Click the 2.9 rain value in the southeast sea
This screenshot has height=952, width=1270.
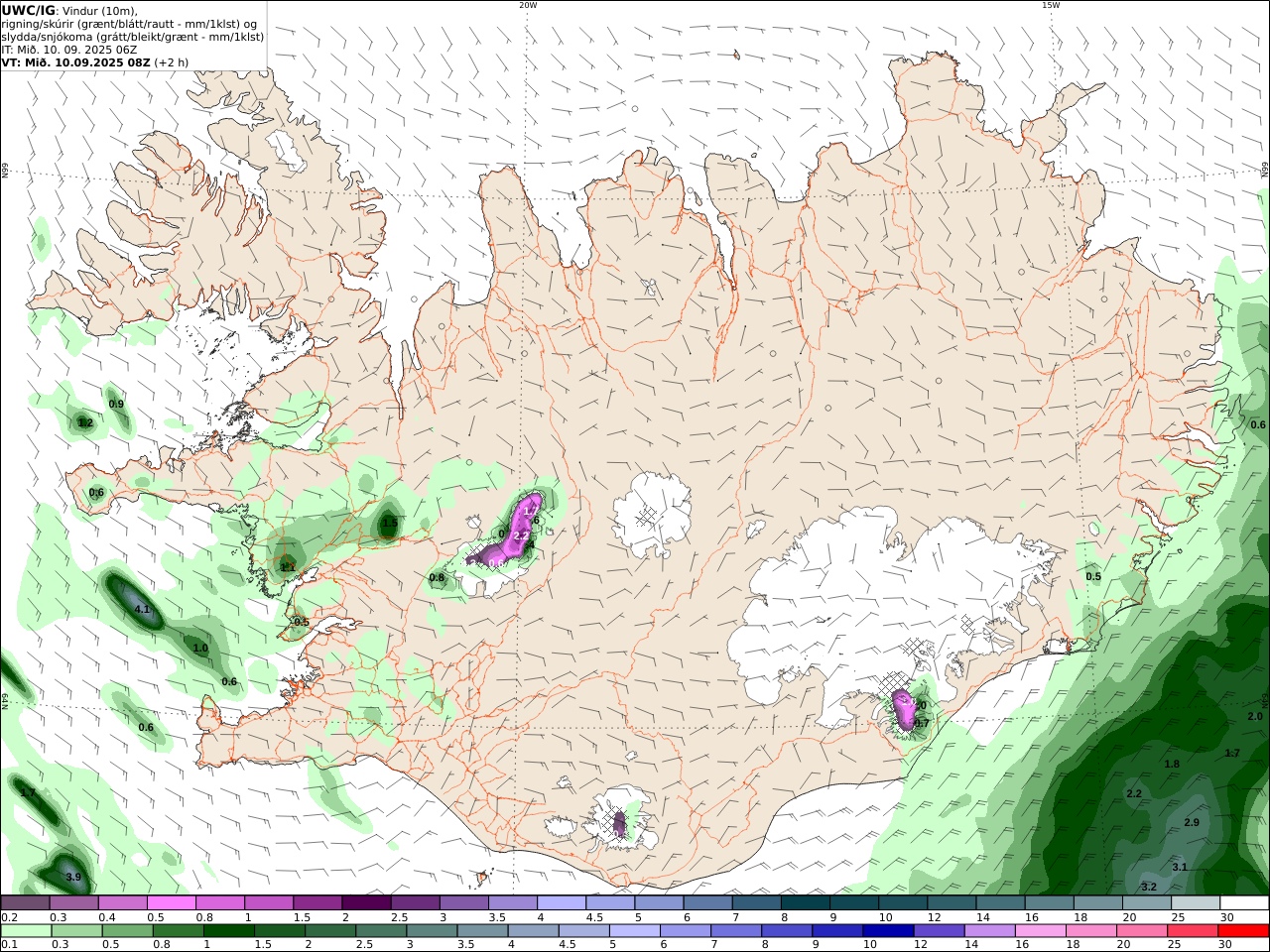tap(1192, 823)
